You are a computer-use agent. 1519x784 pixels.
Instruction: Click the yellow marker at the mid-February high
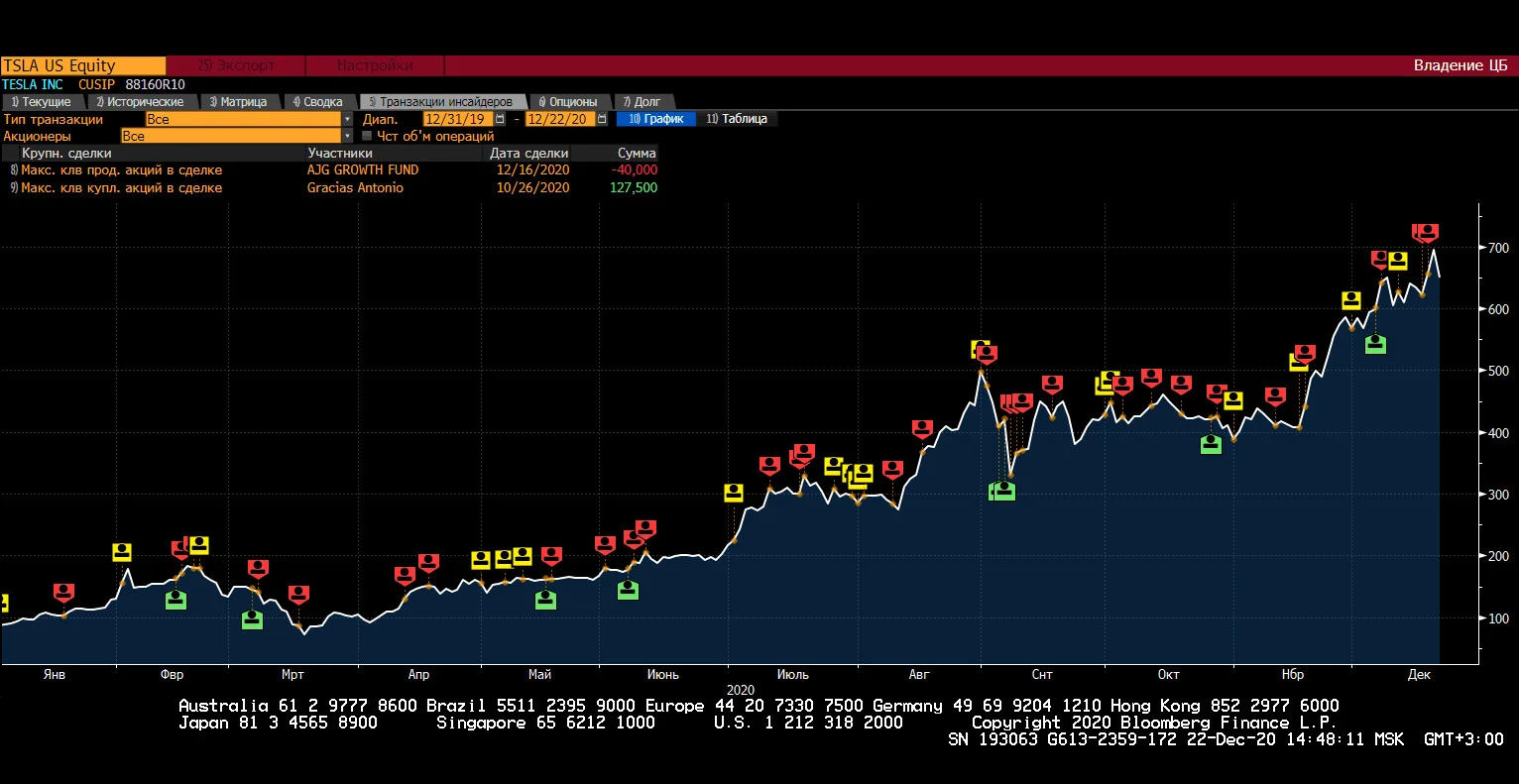pyautogui.click(x=199, y=544)
